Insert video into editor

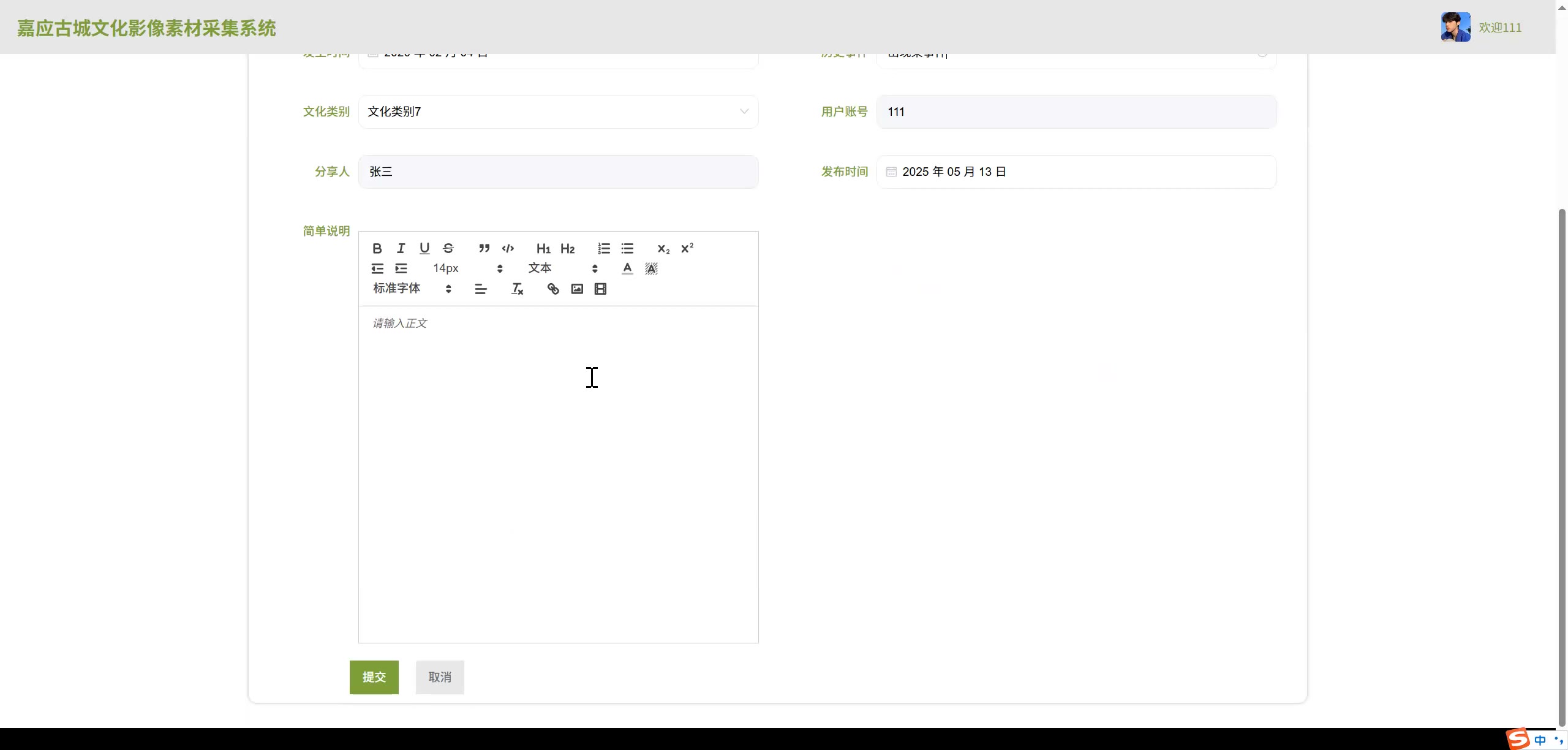tap(600, 289)
